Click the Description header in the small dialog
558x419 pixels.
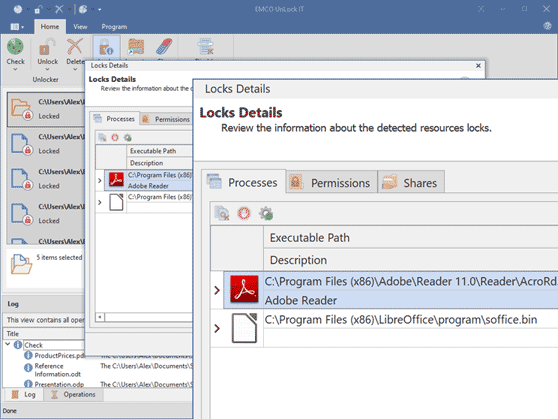coord(159,163)
